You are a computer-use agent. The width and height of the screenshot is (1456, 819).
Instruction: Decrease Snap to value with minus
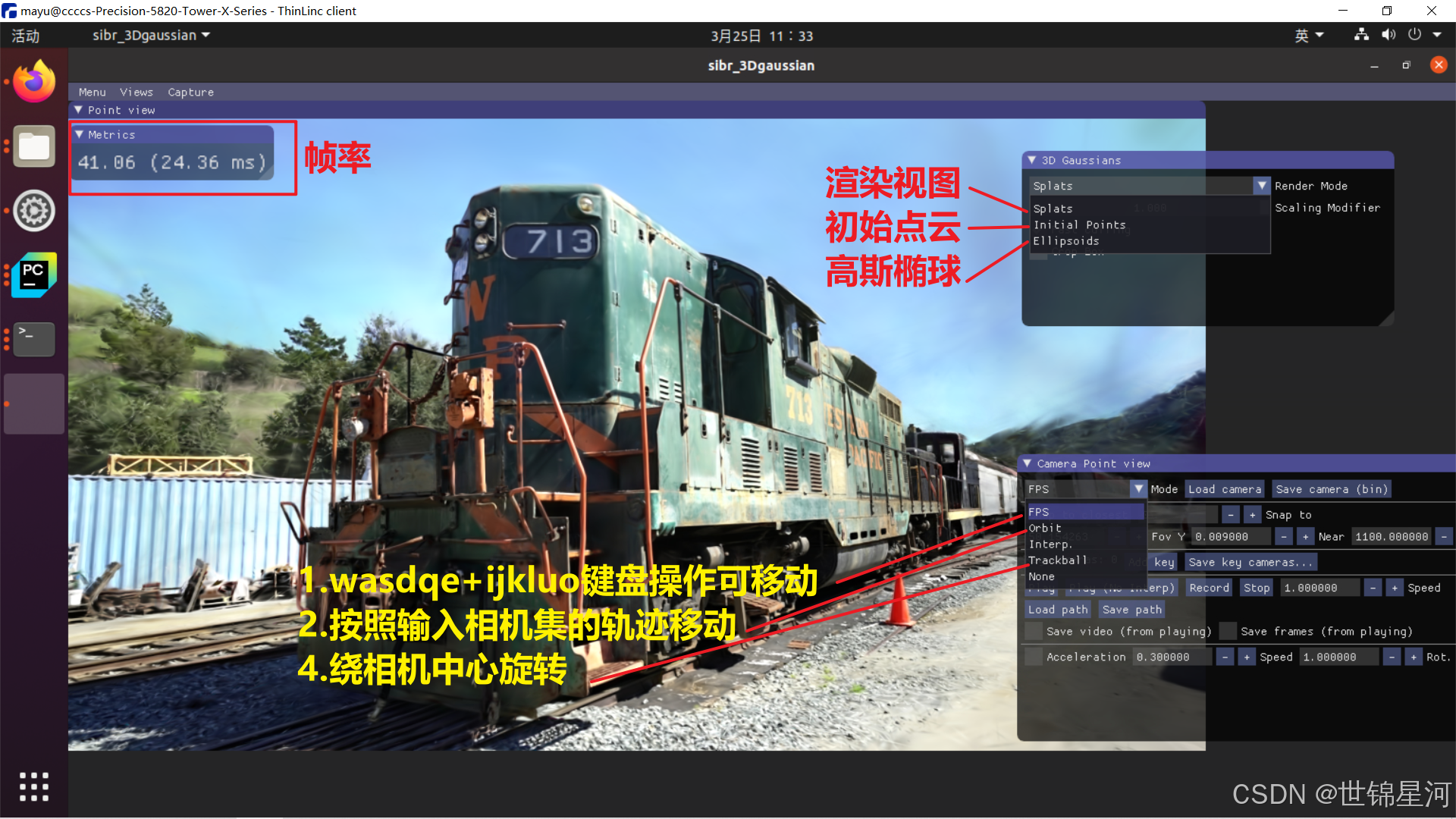click(1231, 515)
